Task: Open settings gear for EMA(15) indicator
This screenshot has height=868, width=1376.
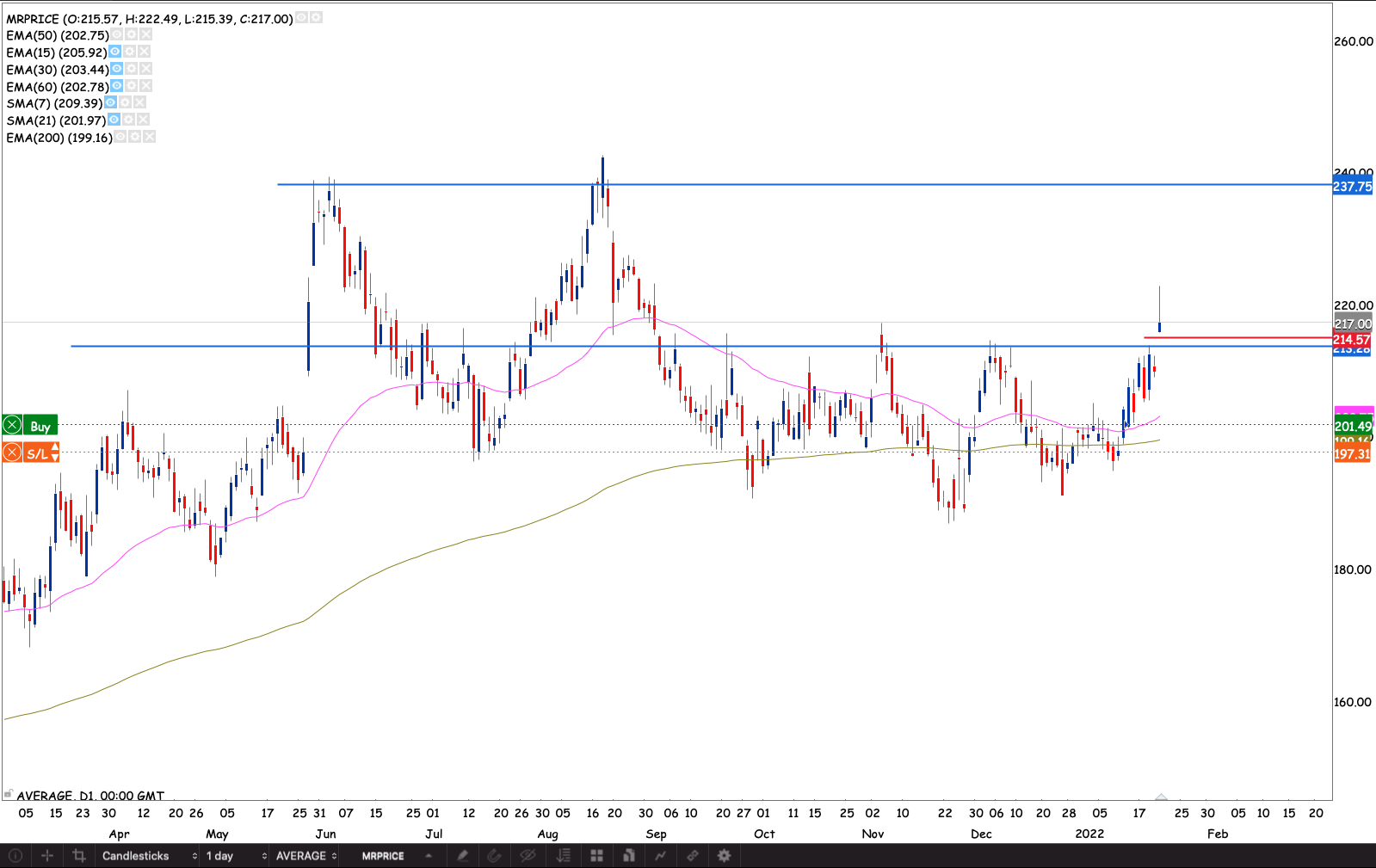Action: (x=129, y=52)
